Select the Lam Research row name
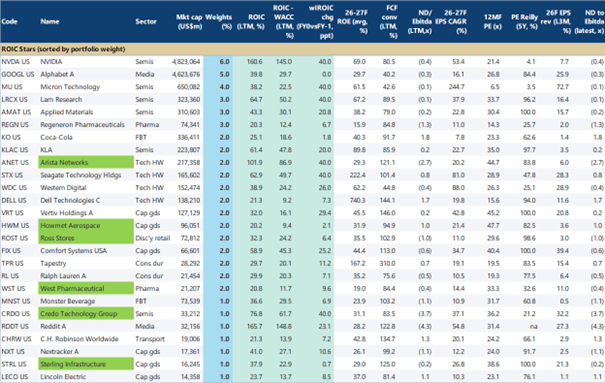Screen dimensions: 605x383 61,100
